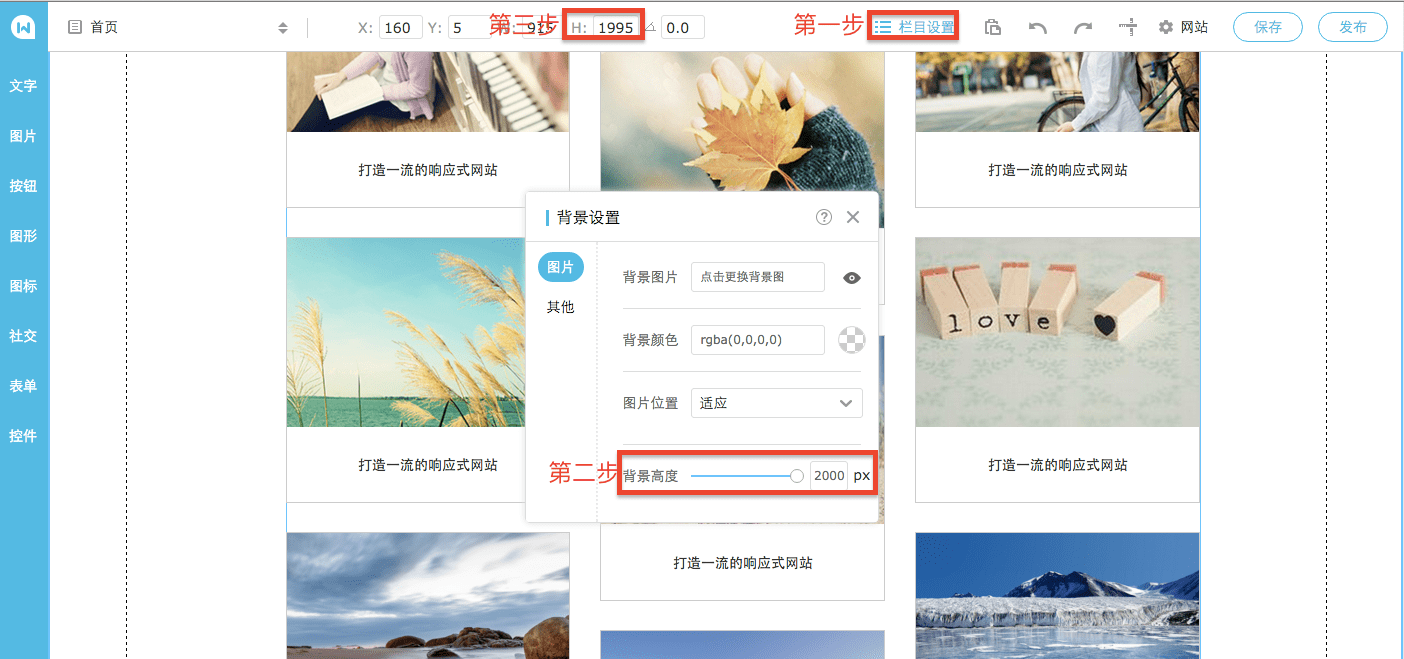Click the W logo icon at top-left

coord(24,27)
